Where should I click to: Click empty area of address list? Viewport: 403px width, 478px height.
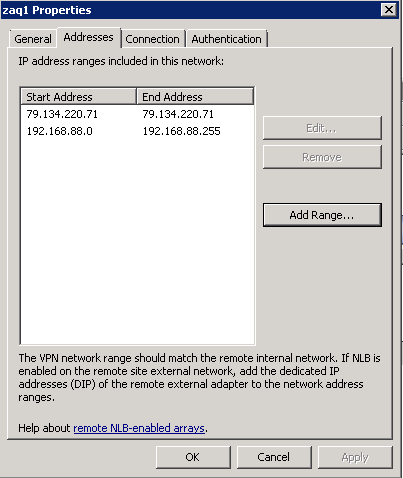click(x=137, y=240)
